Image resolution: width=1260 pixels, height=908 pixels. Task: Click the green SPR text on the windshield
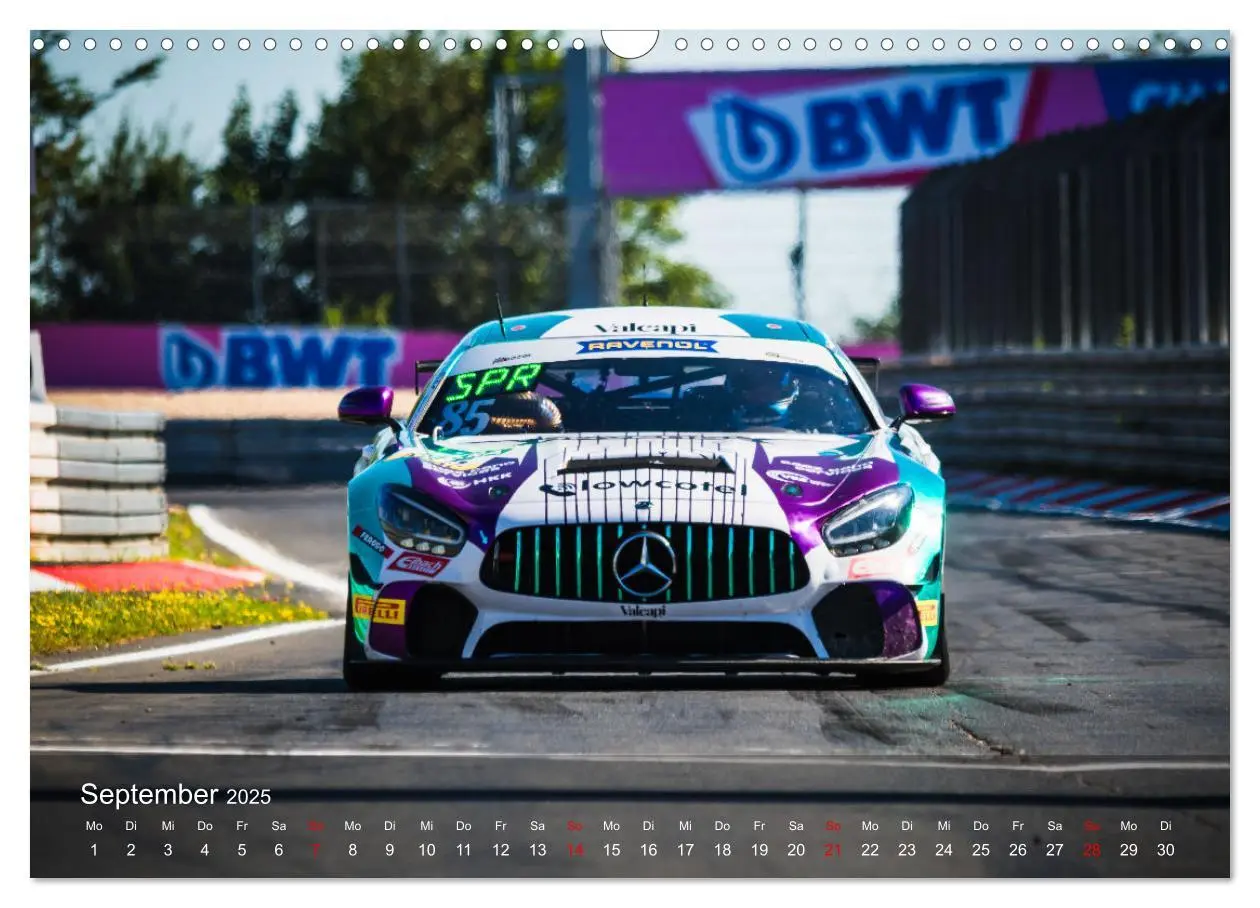pyautogui.click(x=493, y=380)
